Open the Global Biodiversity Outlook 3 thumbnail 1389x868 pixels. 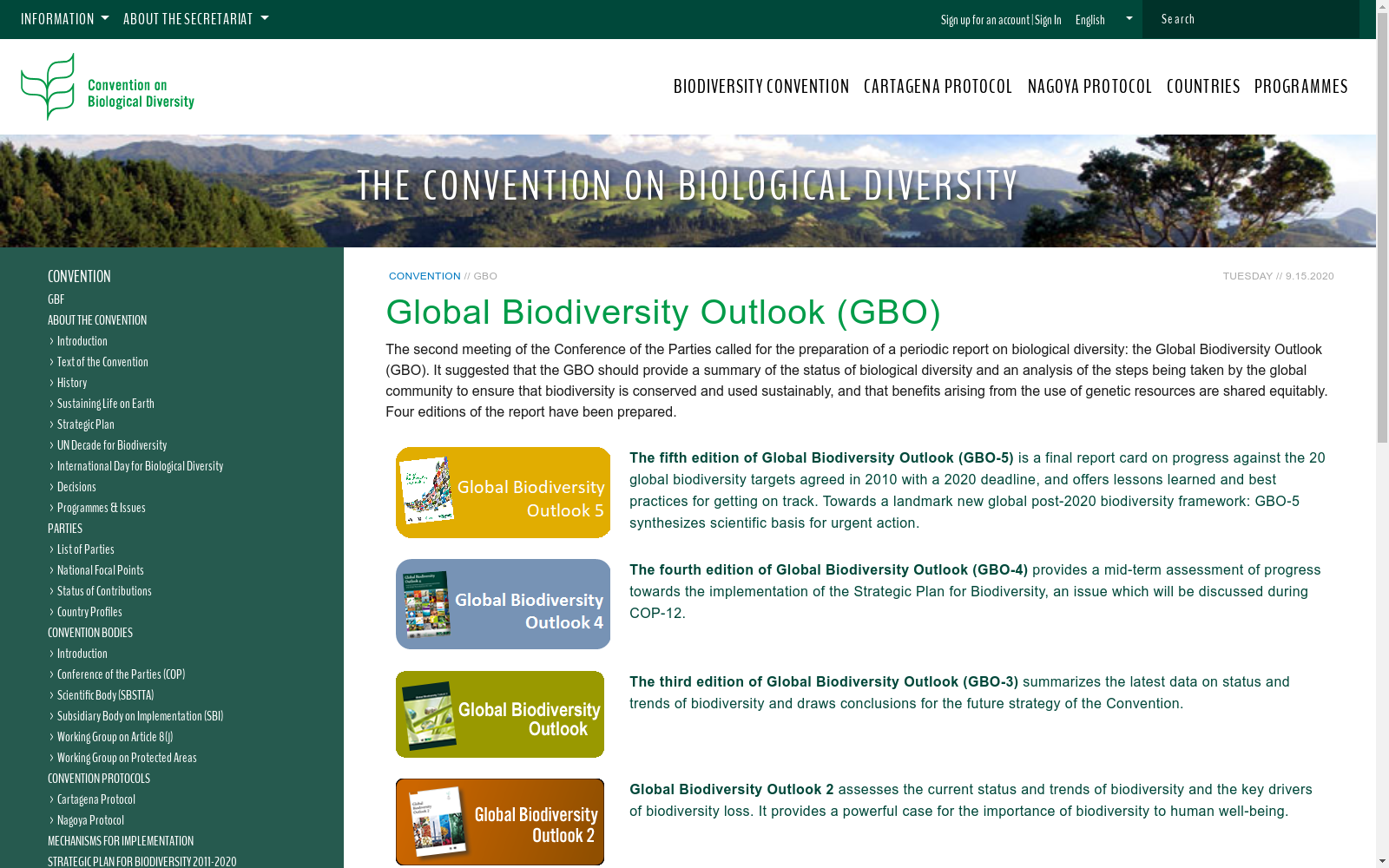500,714
